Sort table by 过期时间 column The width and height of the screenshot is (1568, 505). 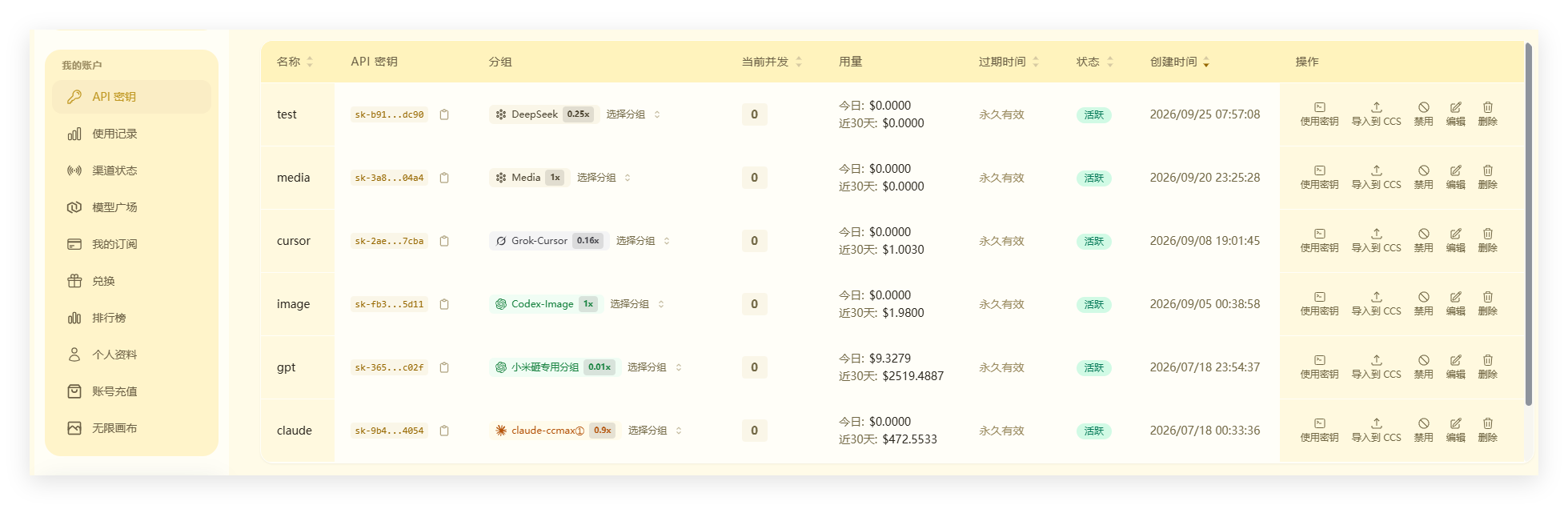click(x=1009, y=62)
